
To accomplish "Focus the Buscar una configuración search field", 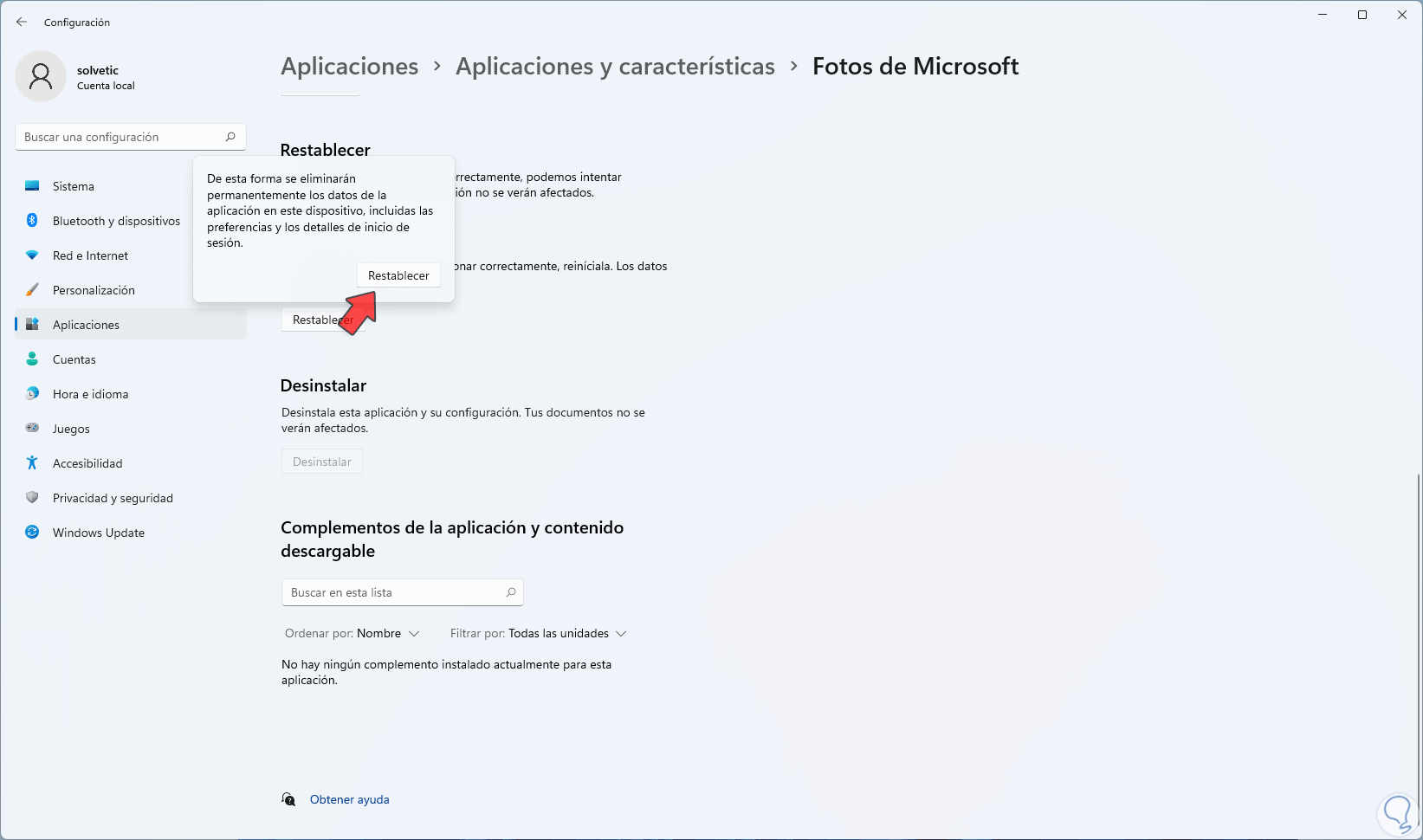I will (131, 137).
